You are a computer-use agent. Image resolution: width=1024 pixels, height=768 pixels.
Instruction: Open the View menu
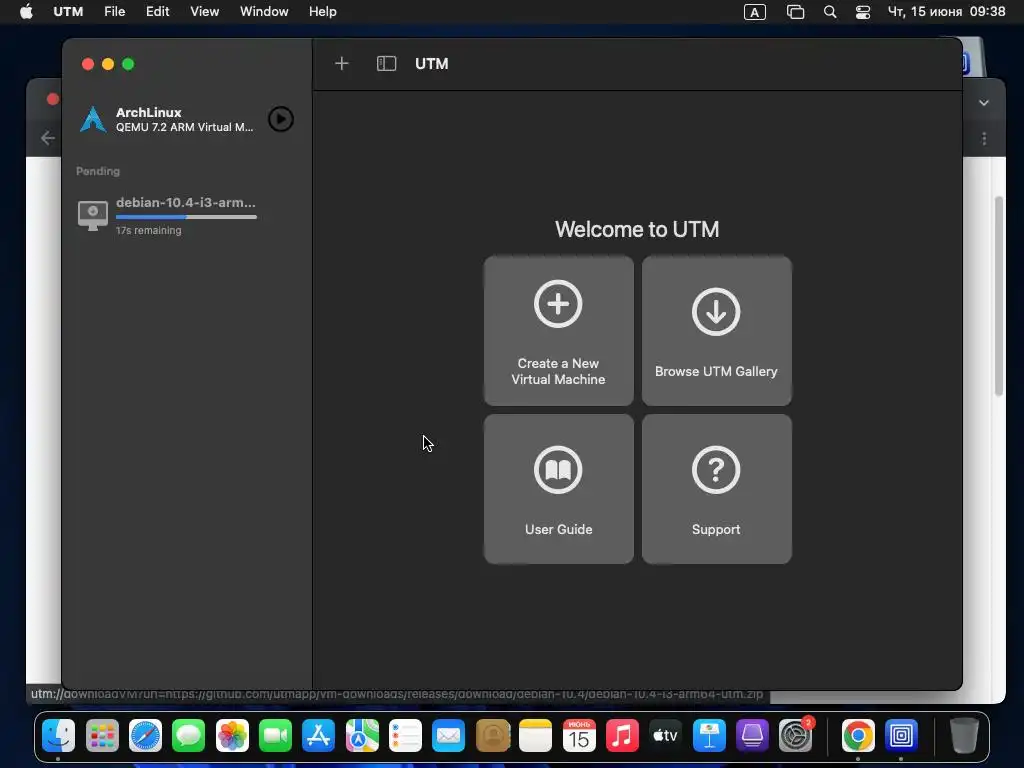click(204, 12)
